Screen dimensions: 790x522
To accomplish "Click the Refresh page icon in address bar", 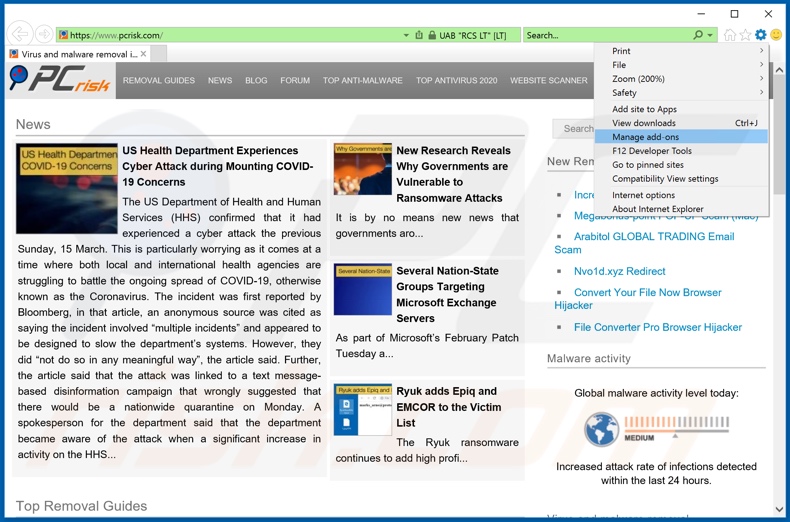I will 419,35.
